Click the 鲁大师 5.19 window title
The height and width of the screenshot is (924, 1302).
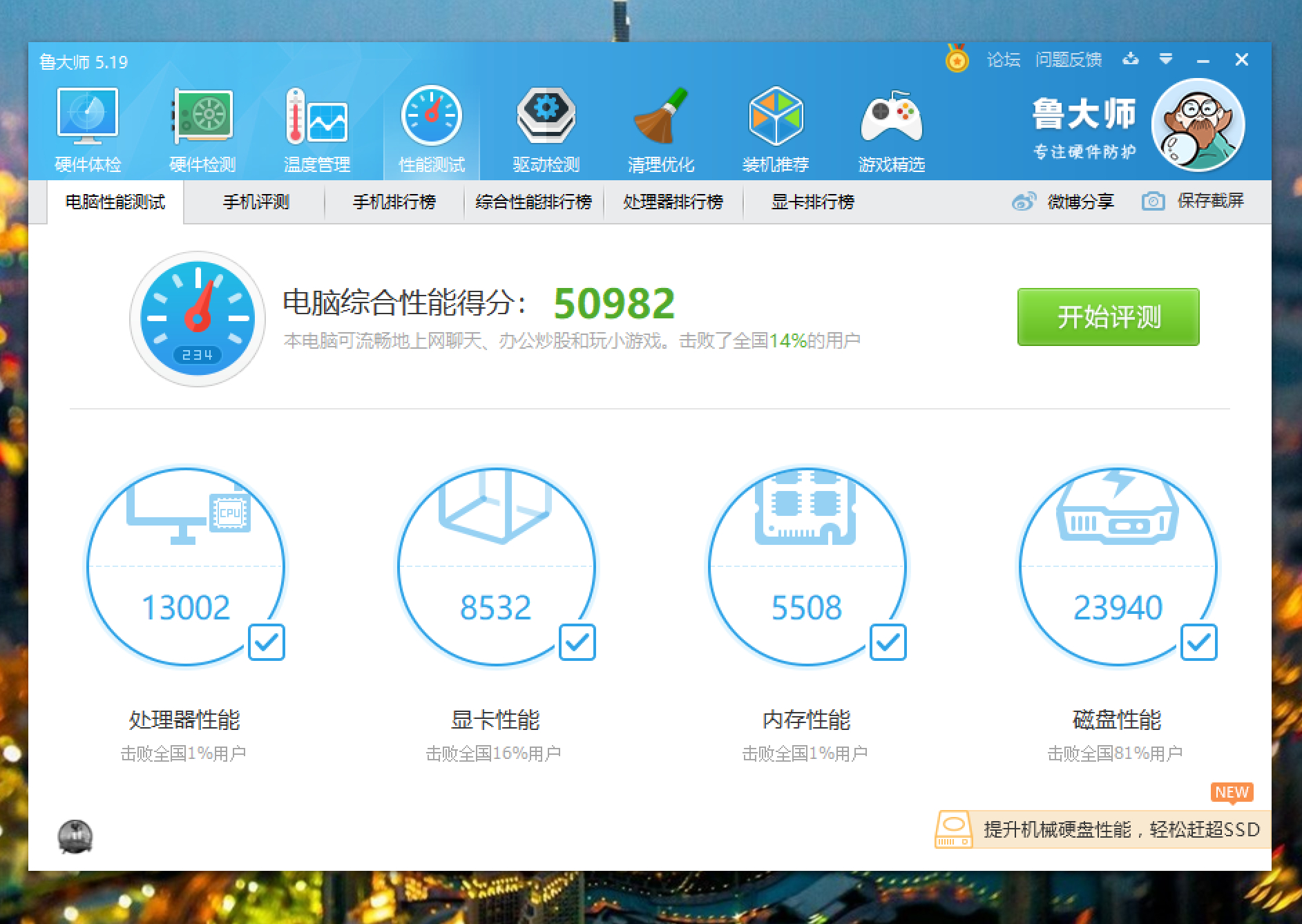(84, 62)
